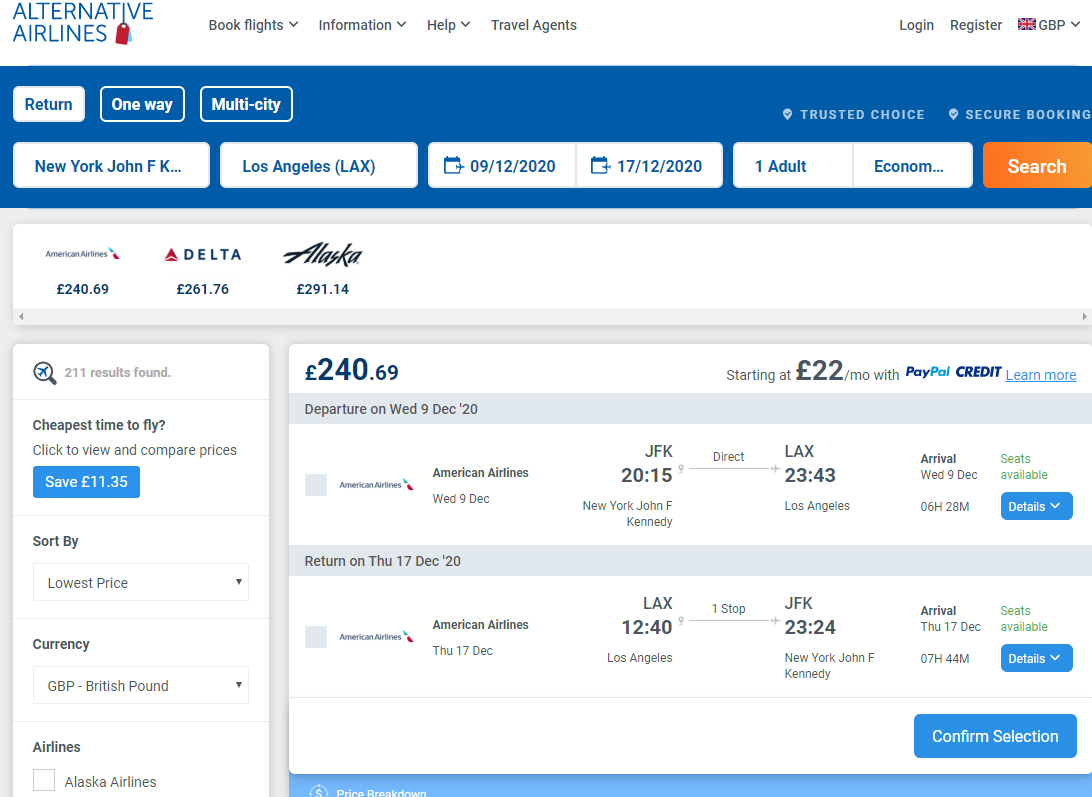The image size is (1092, 797).
Task: Select the outbound JFK to LAX flight checkbox
Action: [x=316, y=485]
